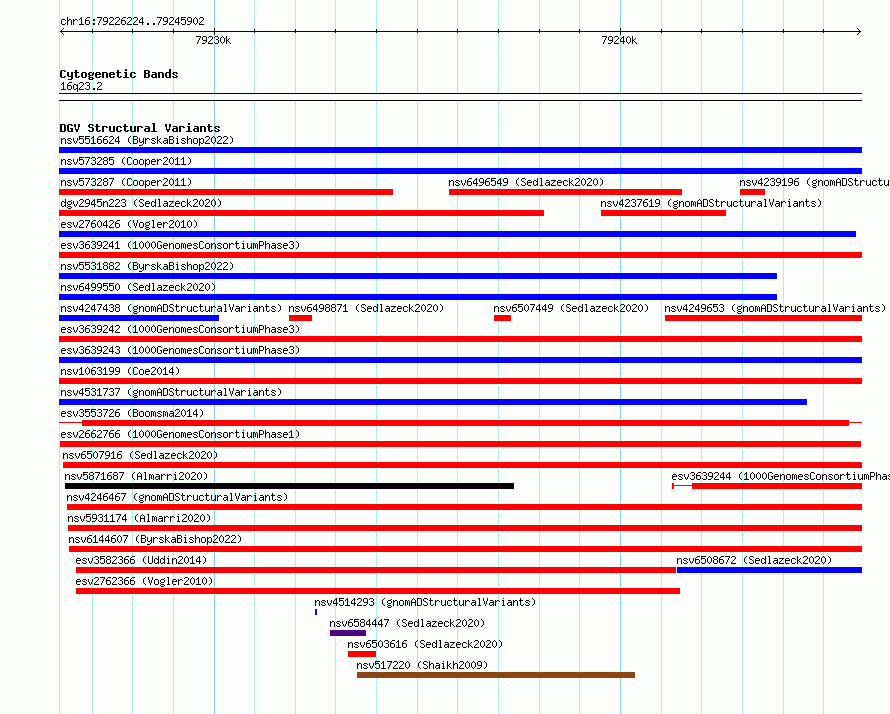Click the red nsv4237619 variant bar
The height and width of the screenshot is (714, 890).
pos(663,213)
